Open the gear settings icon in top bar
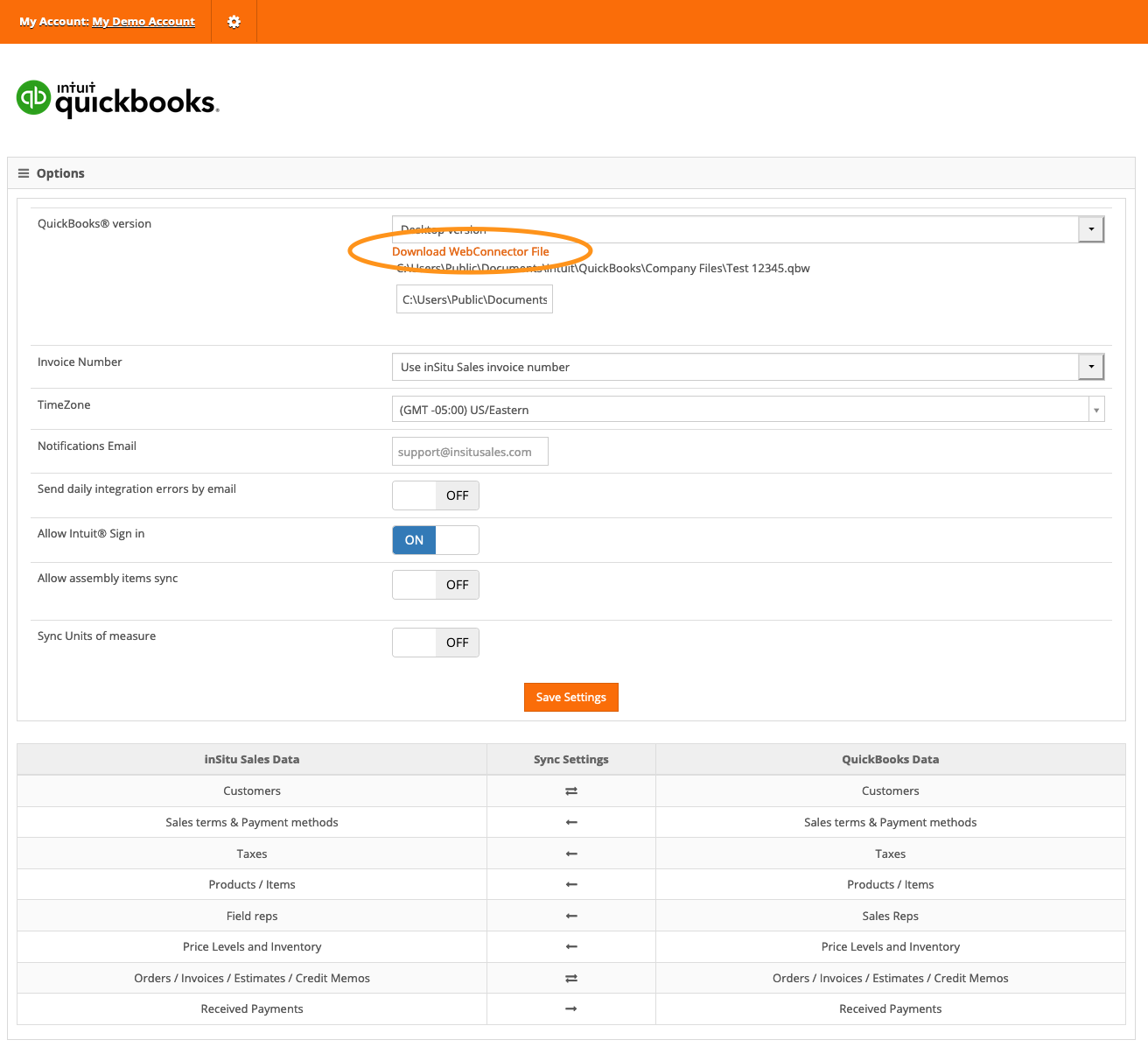Screen dimensions: 1148x1054 click(x=234, y=22)
